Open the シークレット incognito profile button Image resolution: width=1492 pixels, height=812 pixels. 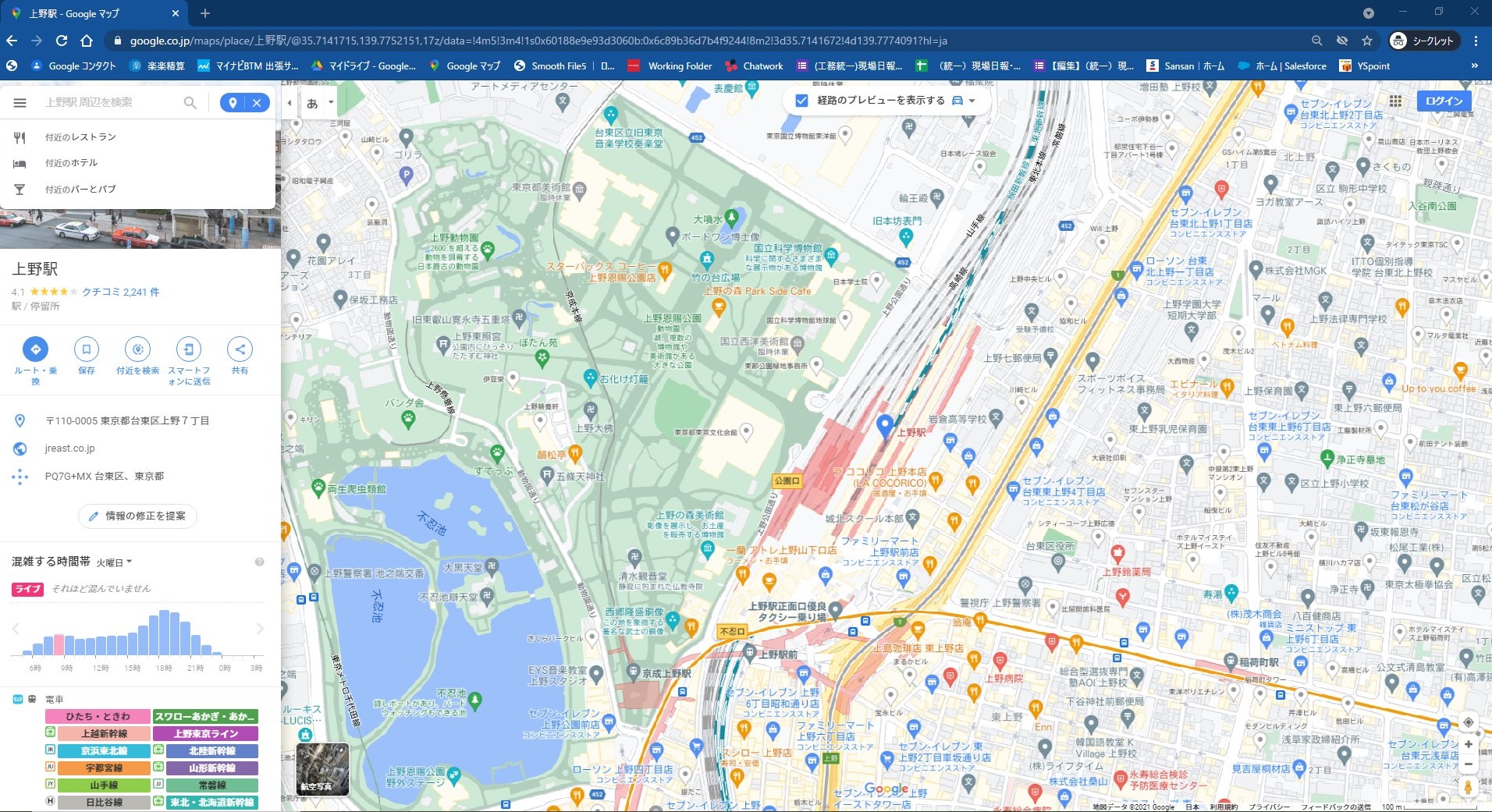click(1423, 41)
